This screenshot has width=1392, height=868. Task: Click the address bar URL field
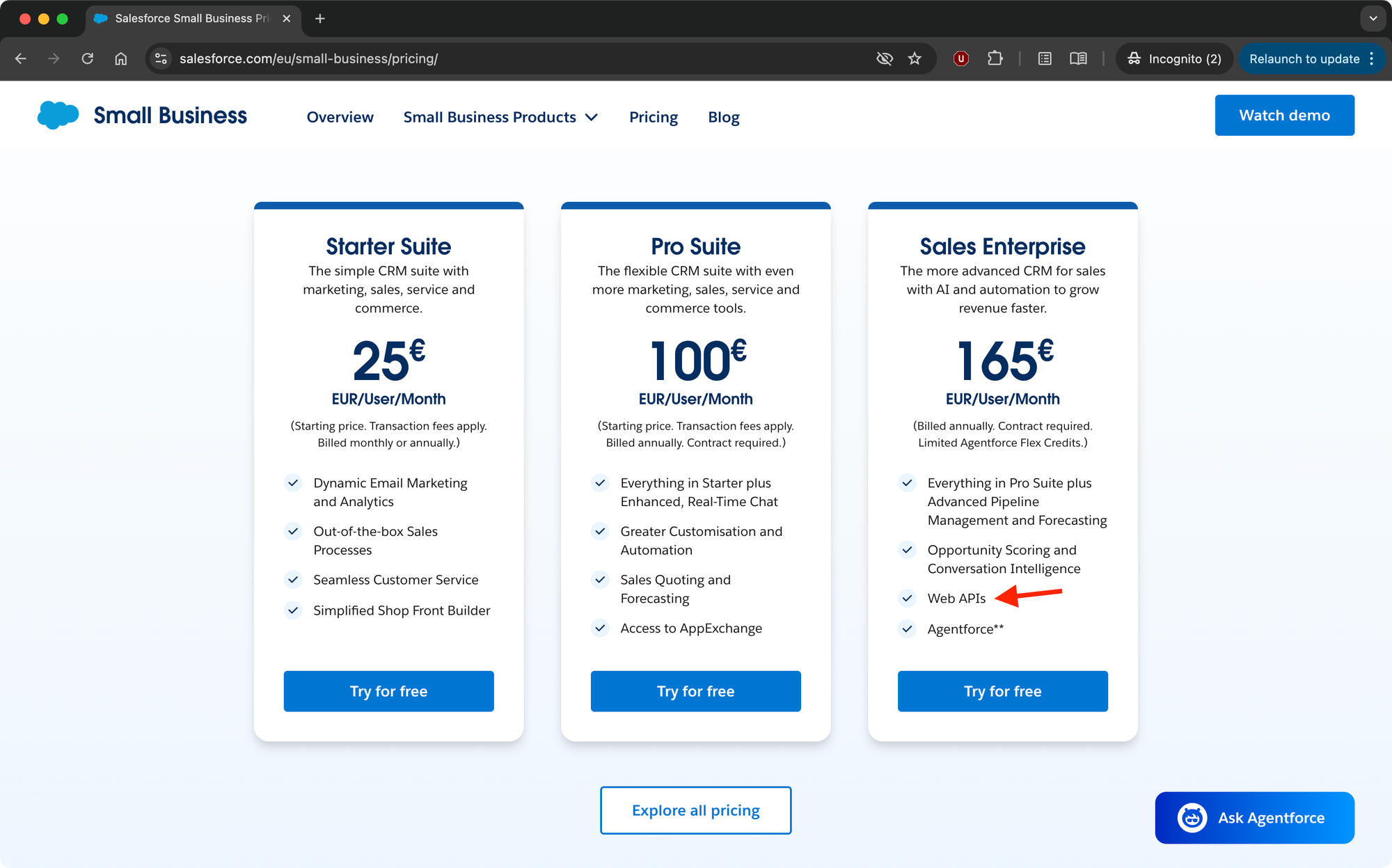click(515, 58)
